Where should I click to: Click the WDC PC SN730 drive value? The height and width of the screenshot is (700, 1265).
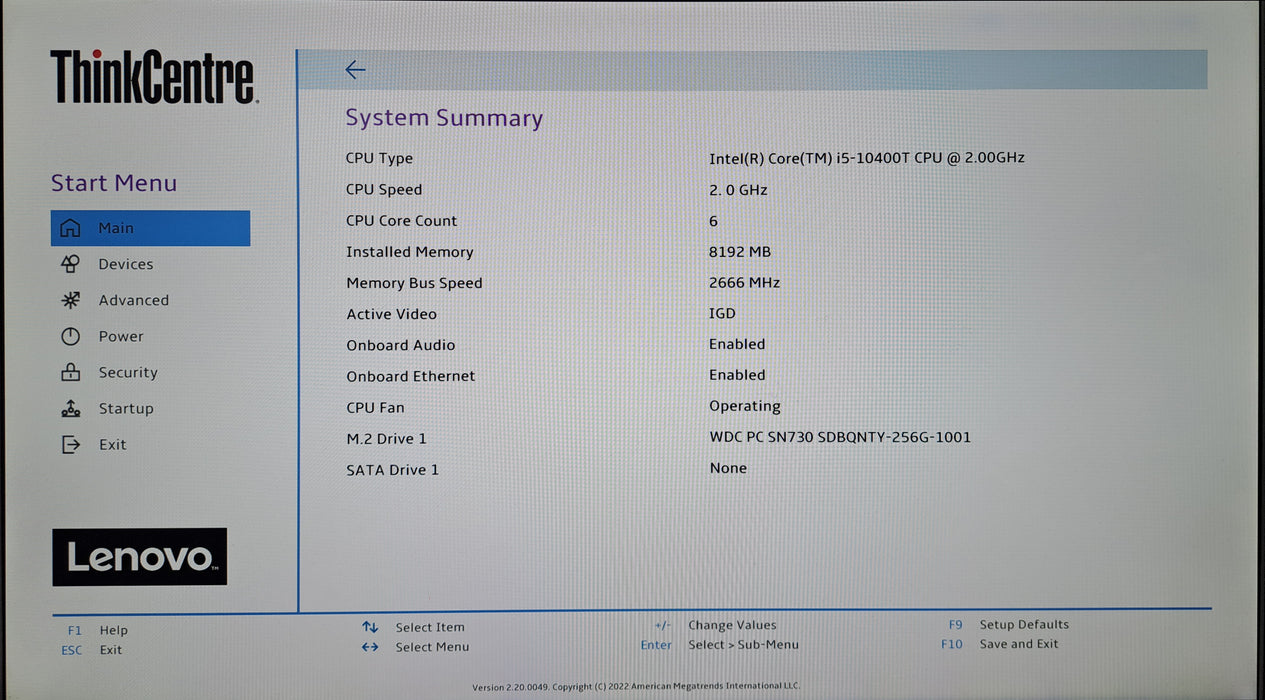[x=840, y=437]
